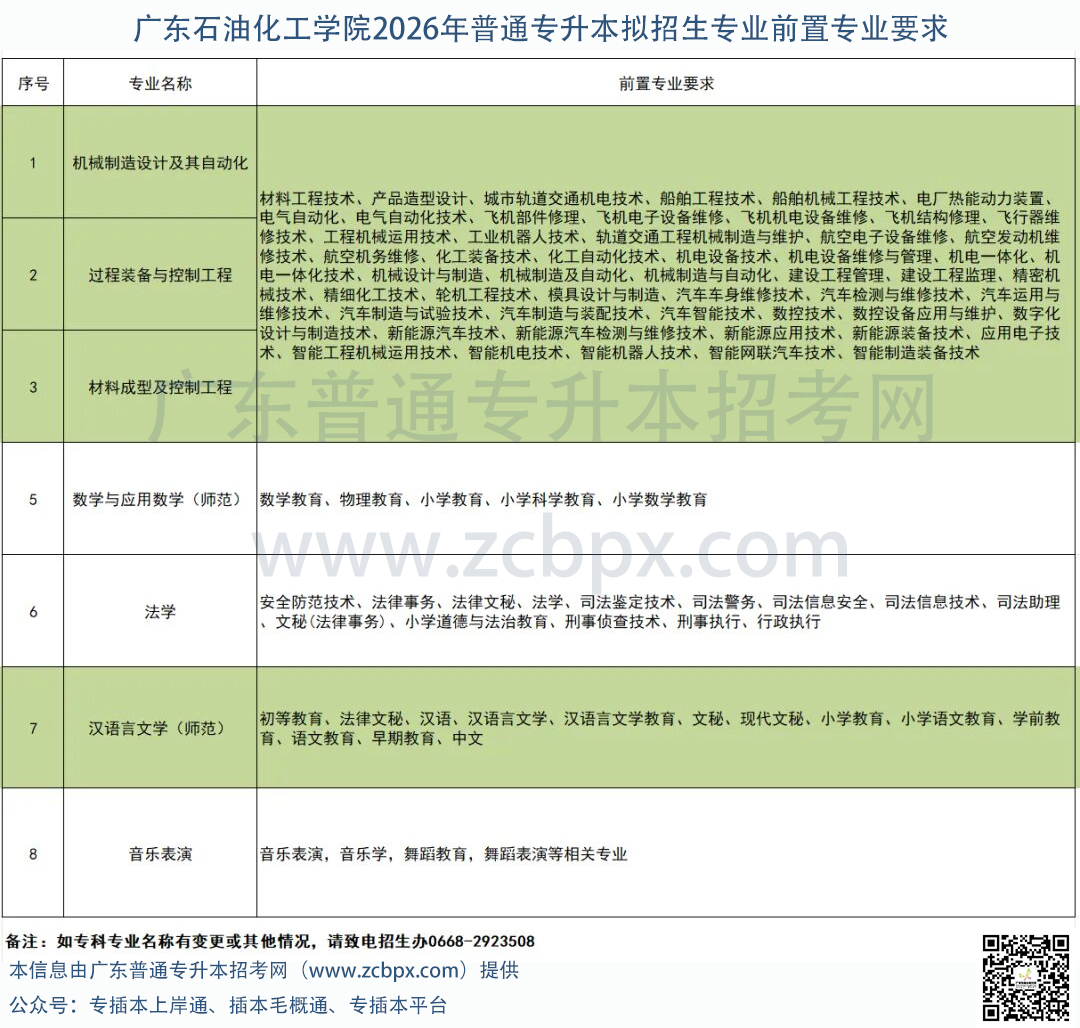Click serial number 6 cell

[33, 611]
